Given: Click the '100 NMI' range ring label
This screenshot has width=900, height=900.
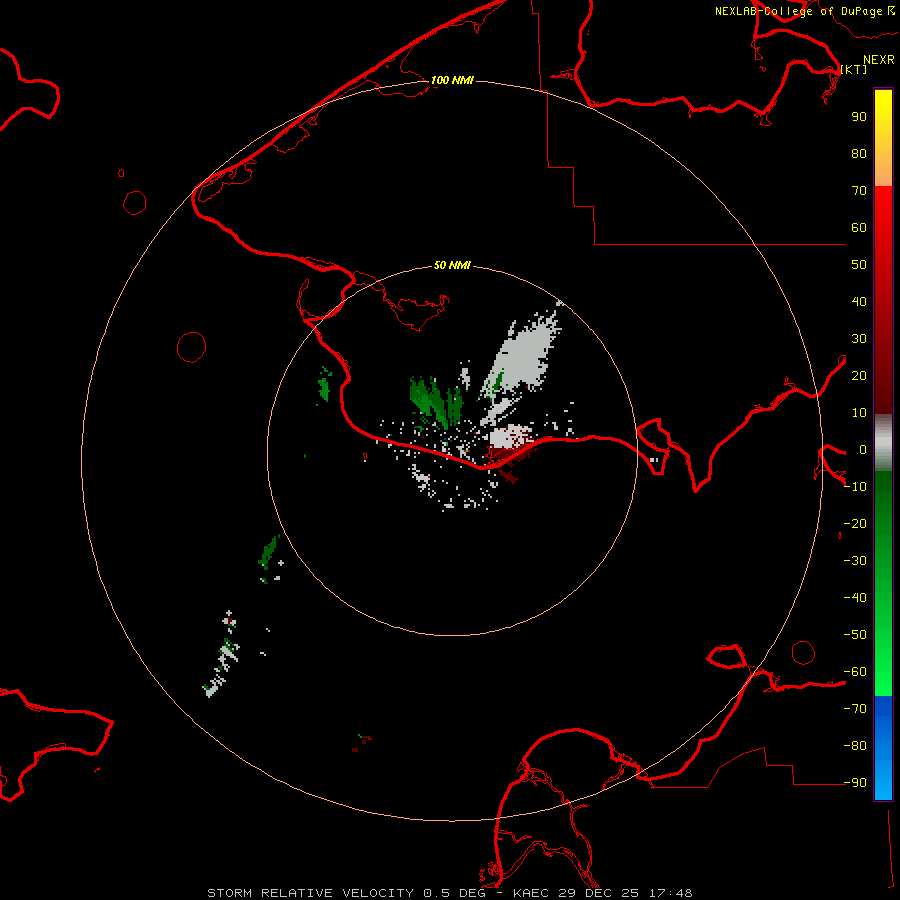Looking at the screenshot, I should 452,80.
